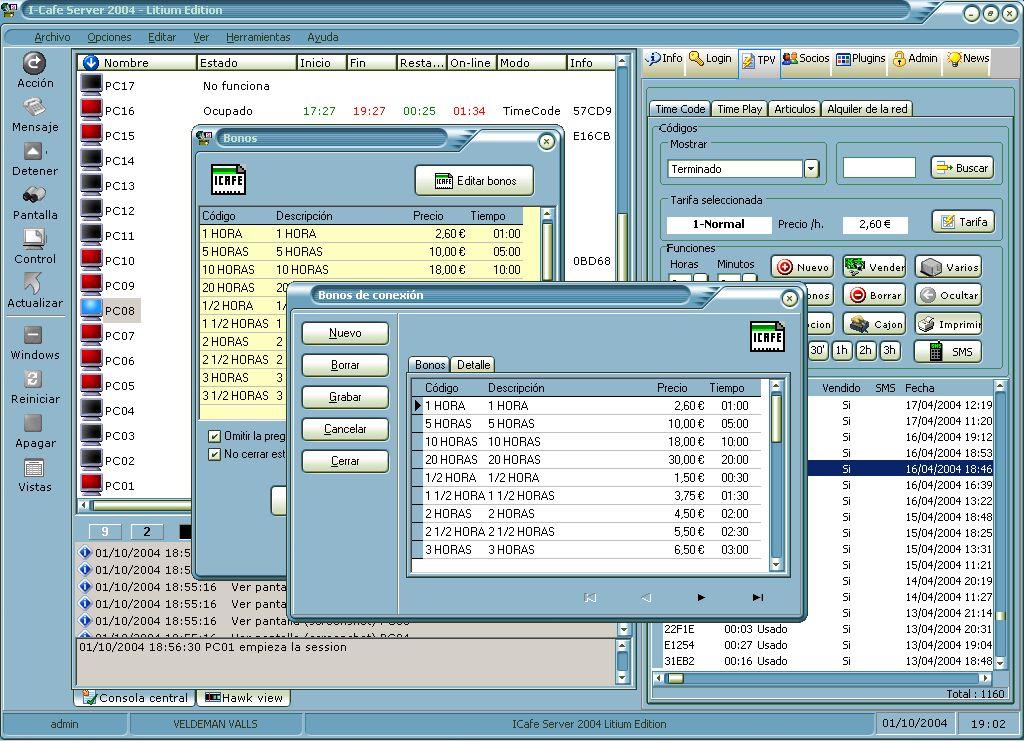The image size is (1024, 742).
Task: Open the Alquiler de la red tab
Action: point(867,109)
